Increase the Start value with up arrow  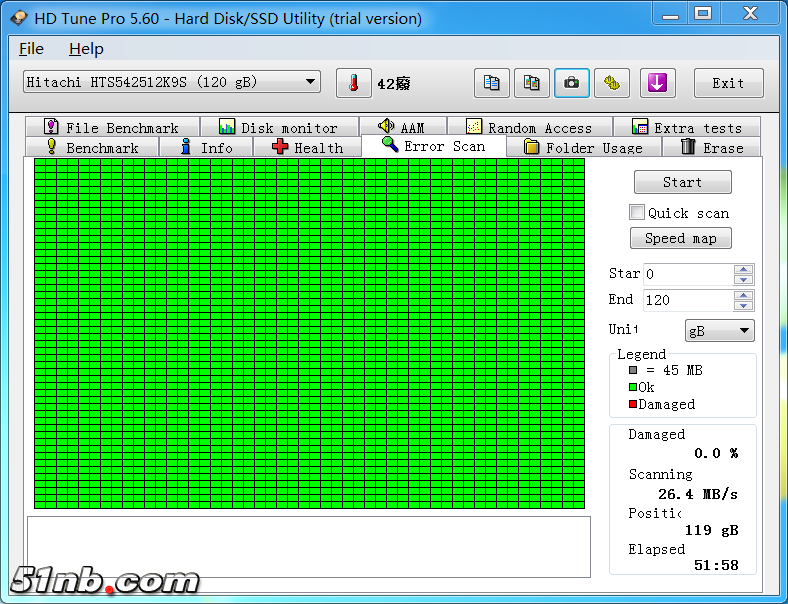743,269
